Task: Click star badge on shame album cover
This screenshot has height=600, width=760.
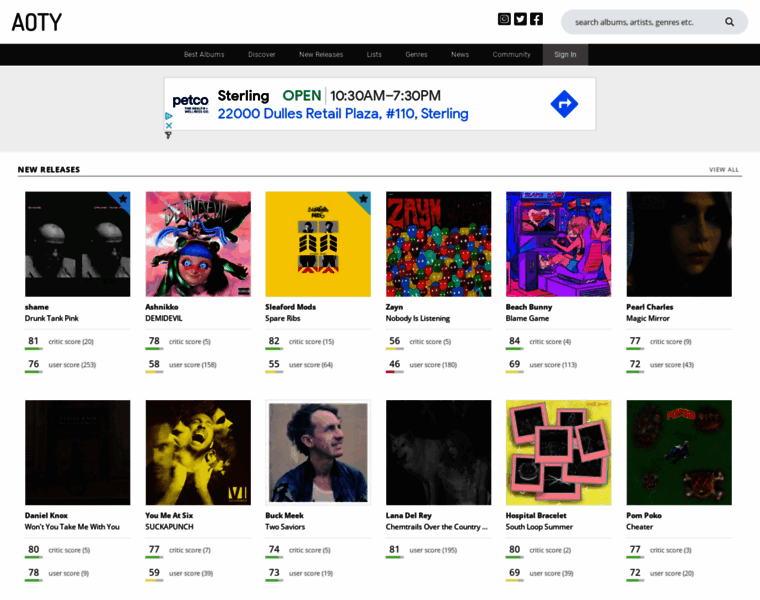Action: 123,198
